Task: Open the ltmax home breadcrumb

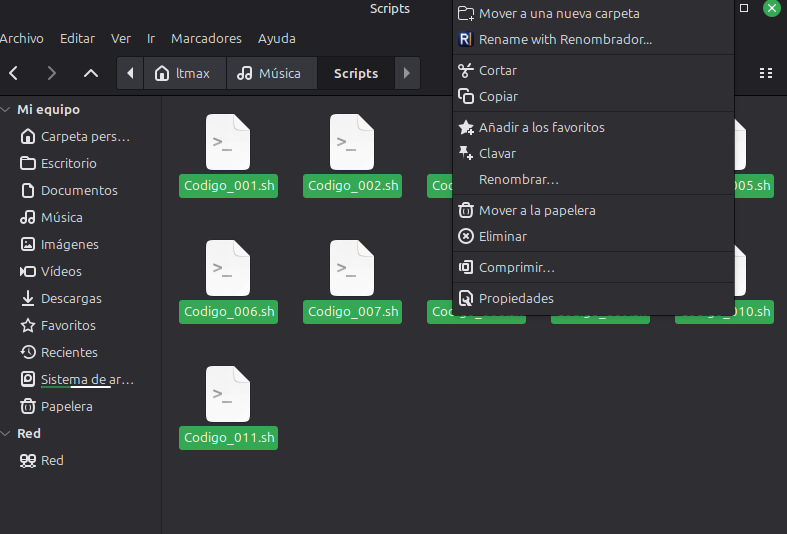Action: coord(185,73)
